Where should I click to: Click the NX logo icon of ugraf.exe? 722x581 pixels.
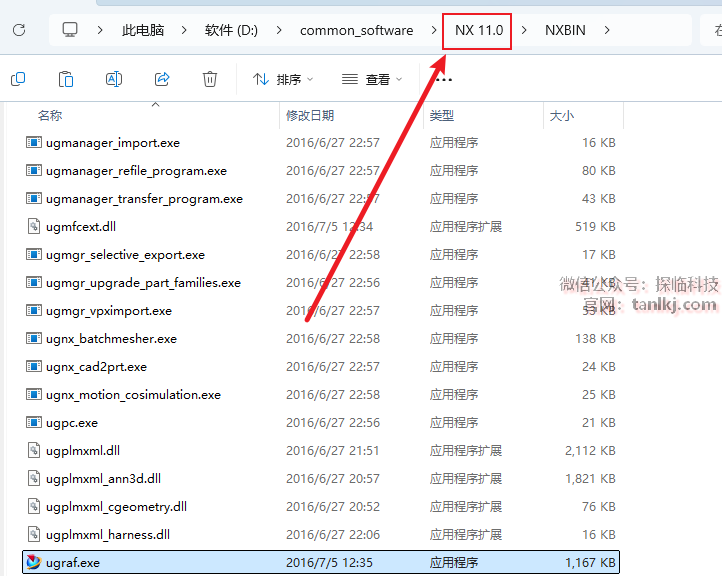[x=34, y=562]
